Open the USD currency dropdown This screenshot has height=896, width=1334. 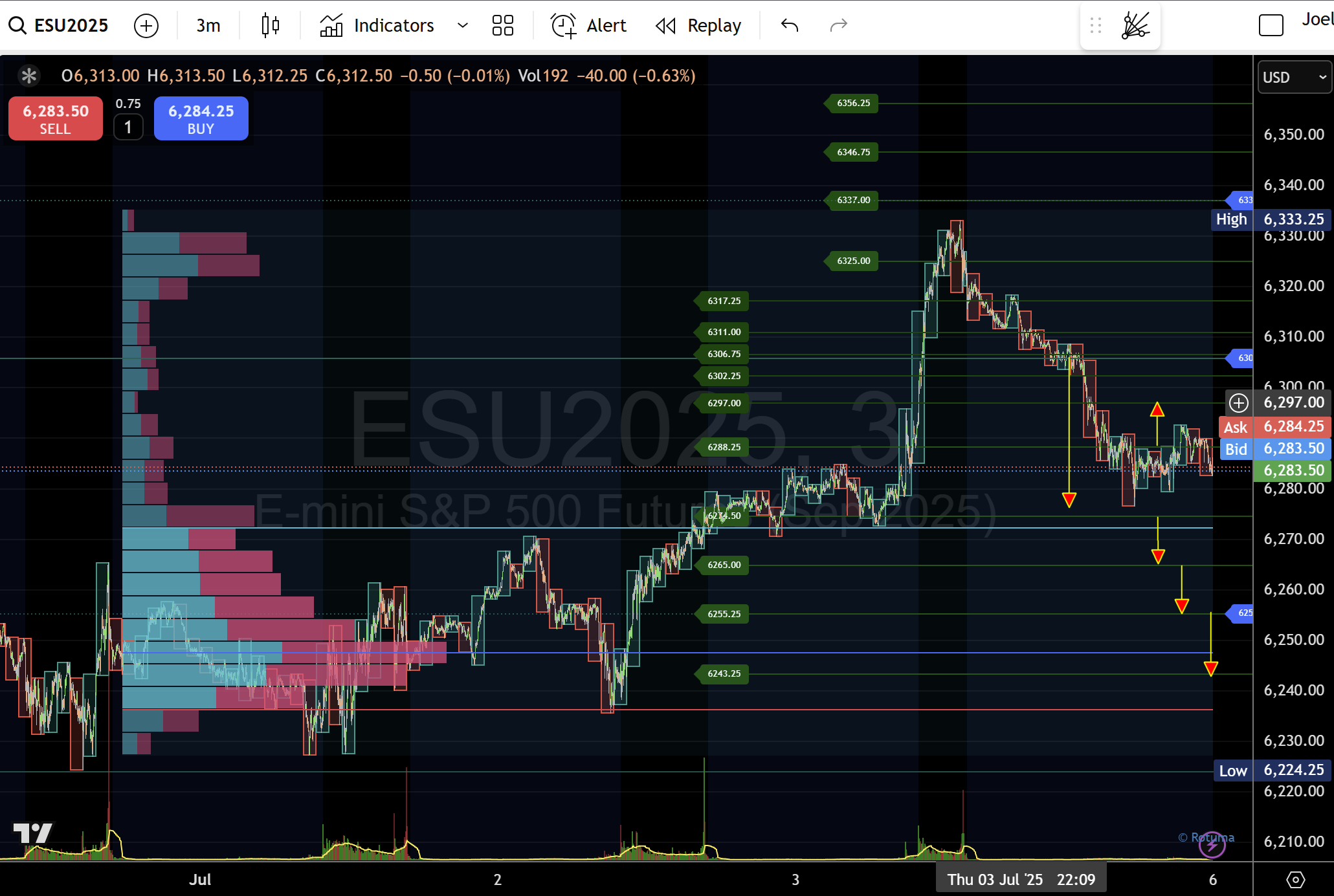pyautogui.click(x=1294, y=77)
